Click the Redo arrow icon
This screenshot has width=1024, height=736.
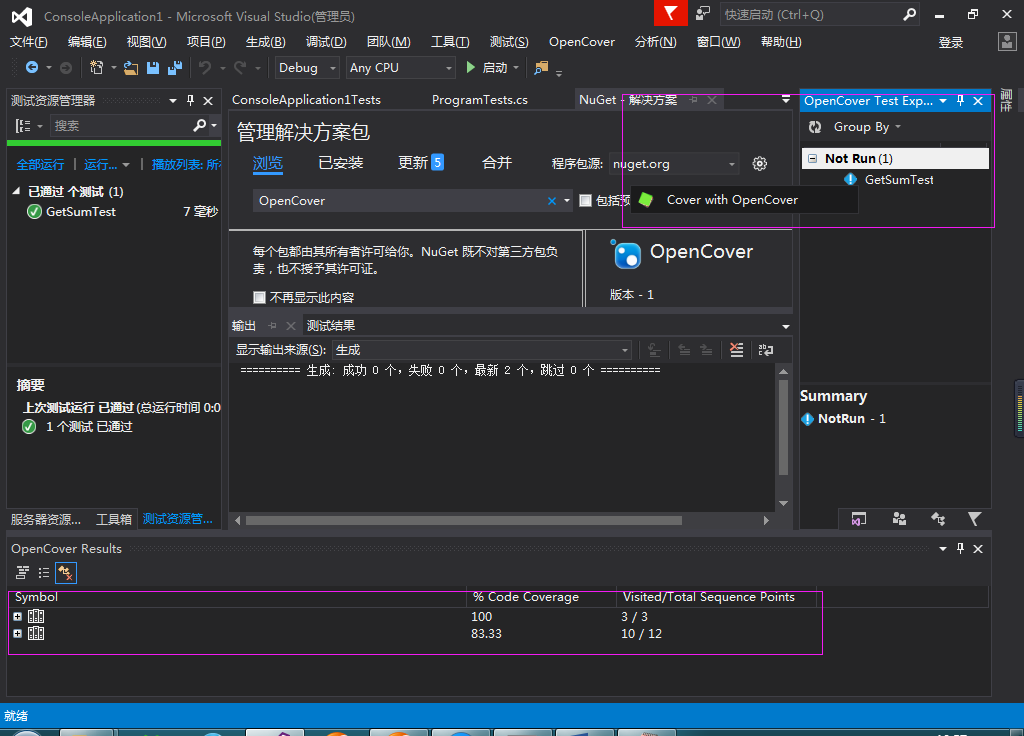click(x=240, y=67)
